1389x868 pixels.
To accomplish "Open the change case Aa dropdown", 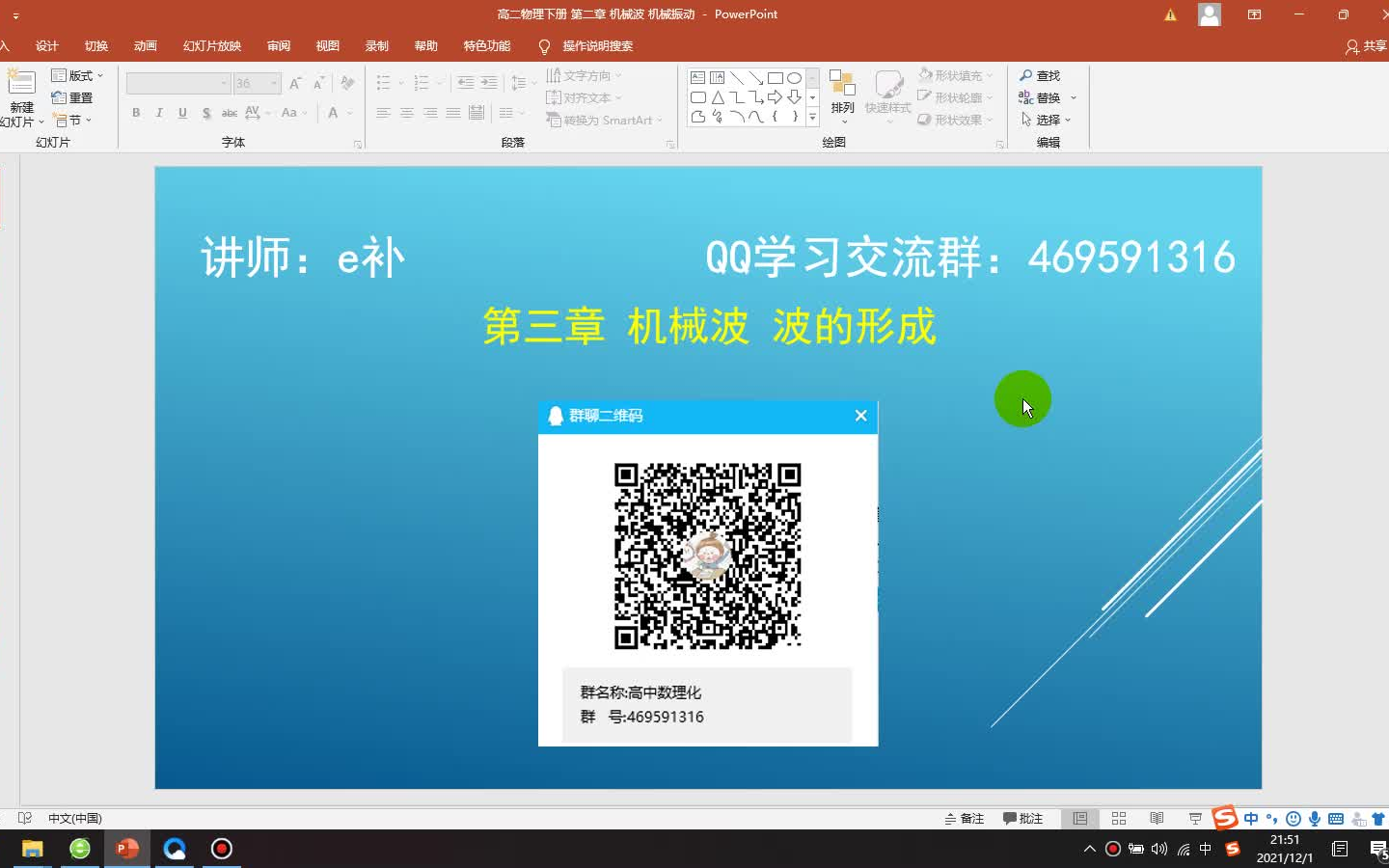I will [293, 113].
